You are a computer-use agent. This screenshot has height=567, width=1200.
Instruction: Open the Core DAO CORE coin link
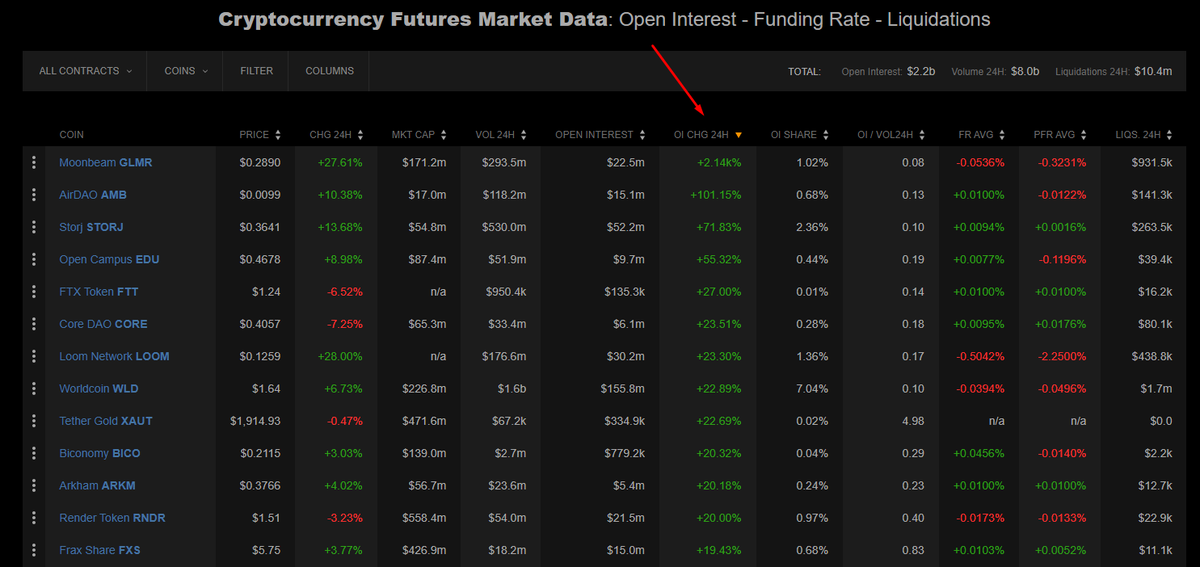(103, 324)
